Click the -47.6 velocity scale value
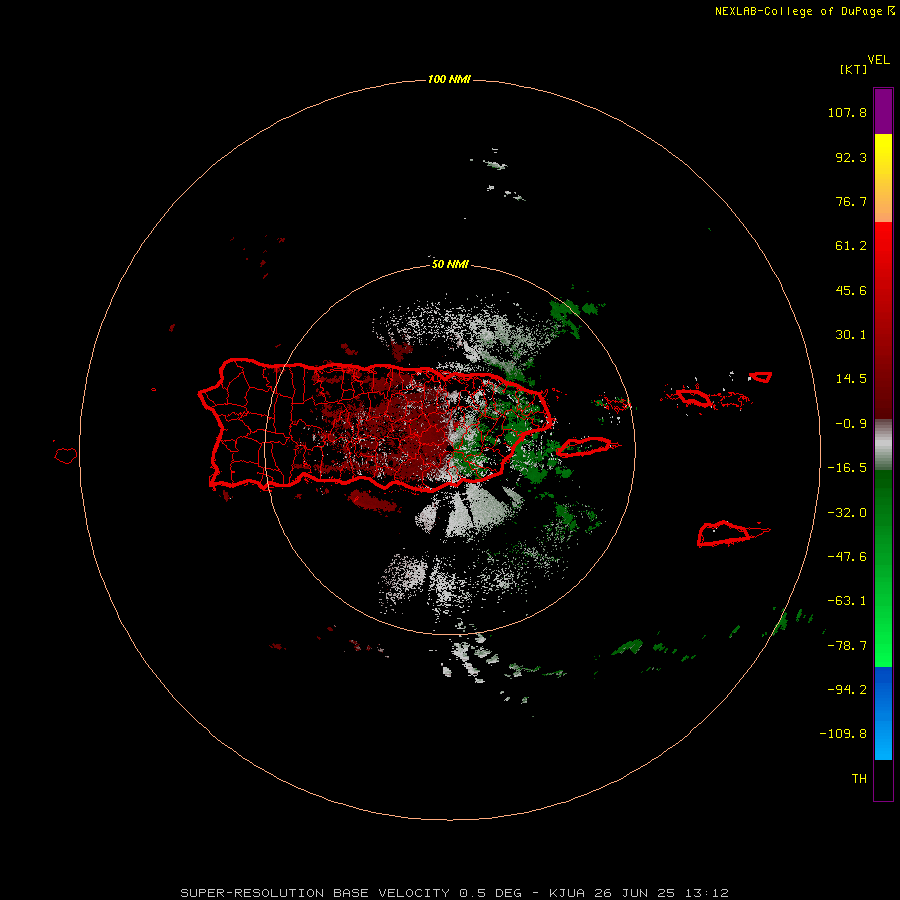Viewport: 900px width, 900px height. pos(847,556)
